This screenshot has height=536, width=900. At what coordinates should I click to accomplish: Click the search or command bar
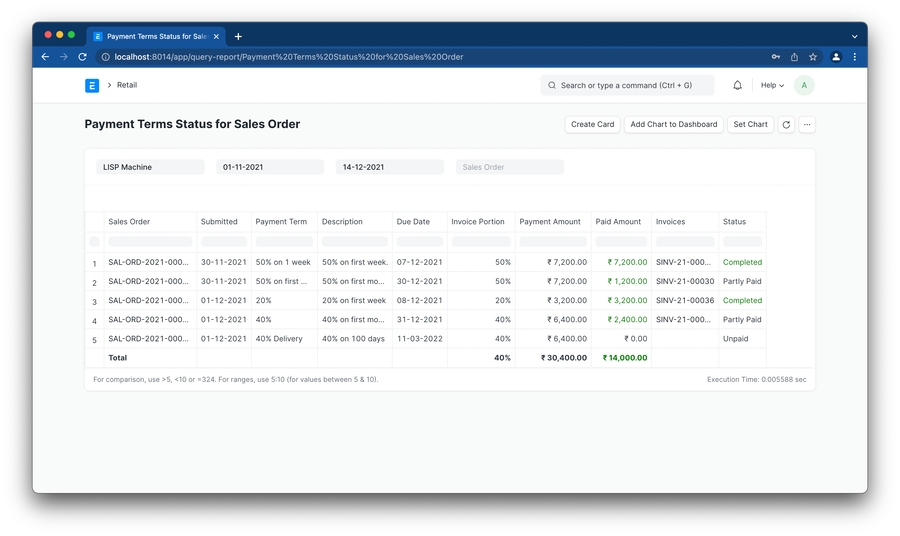click(628, 86)
